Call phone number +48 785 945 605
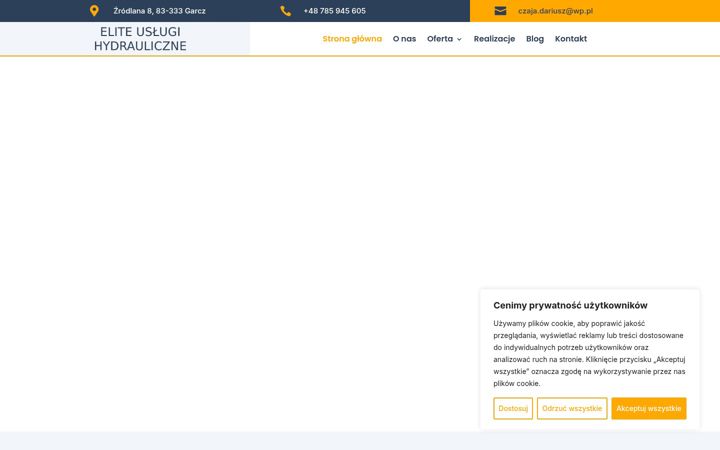The height and width of the screenshot is (450, 720). (334, 11)
